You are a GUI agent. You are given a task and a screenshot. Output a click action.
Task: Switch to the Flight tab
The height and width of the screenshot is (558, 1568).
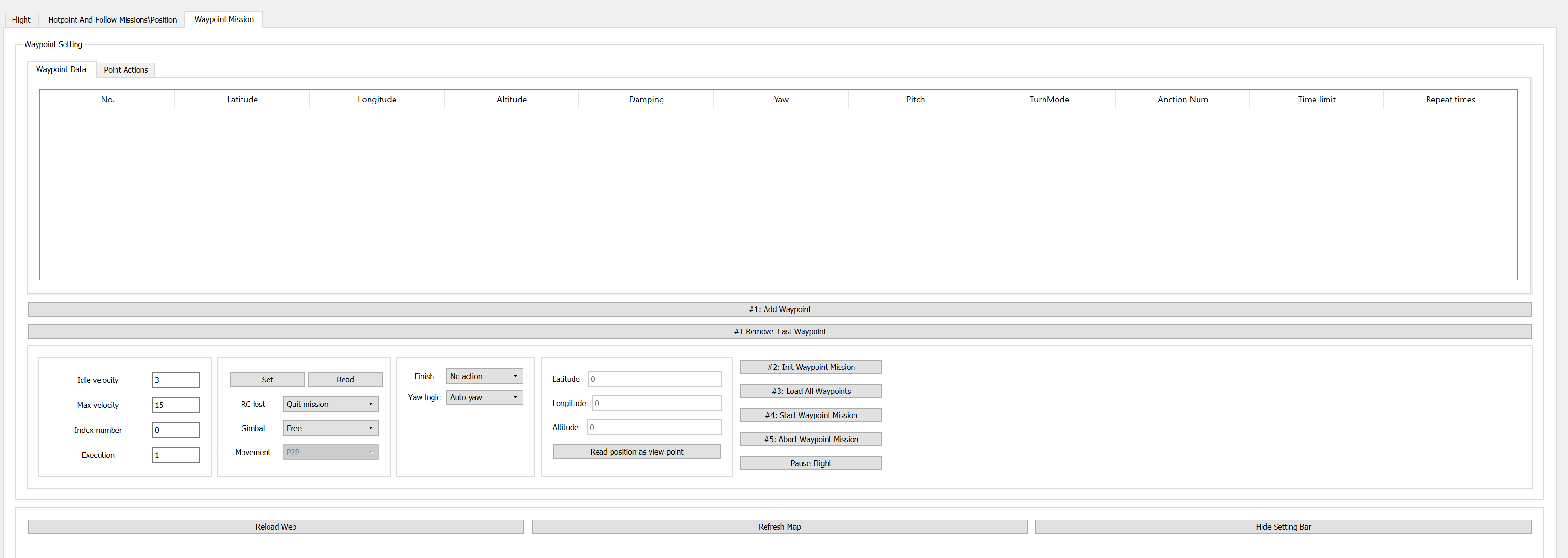(x=21, y=19)
